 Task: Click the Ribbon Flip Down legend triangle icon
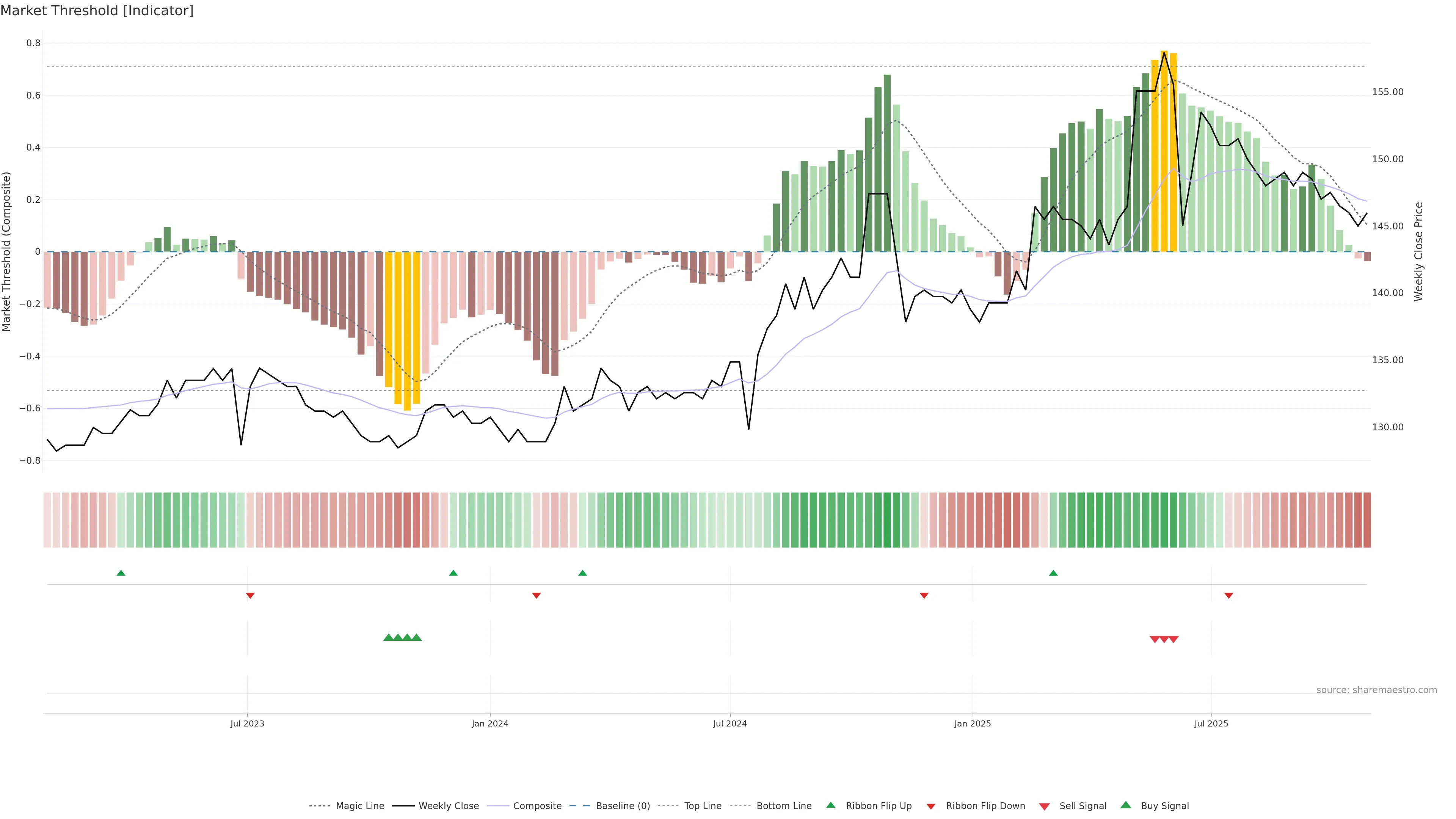931,806
